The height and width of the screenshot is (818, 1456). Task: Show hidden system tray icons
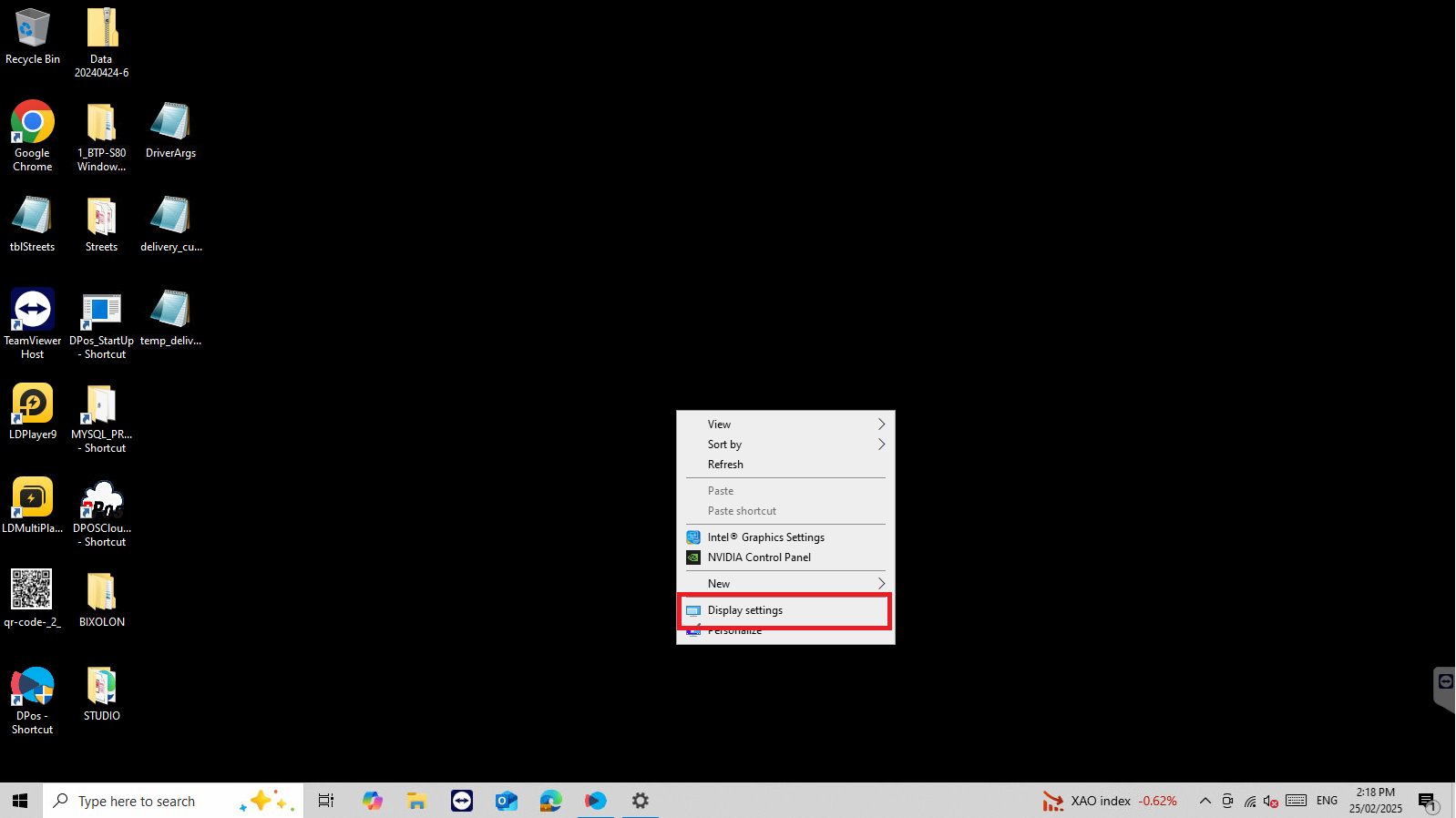pos(1205,801)
